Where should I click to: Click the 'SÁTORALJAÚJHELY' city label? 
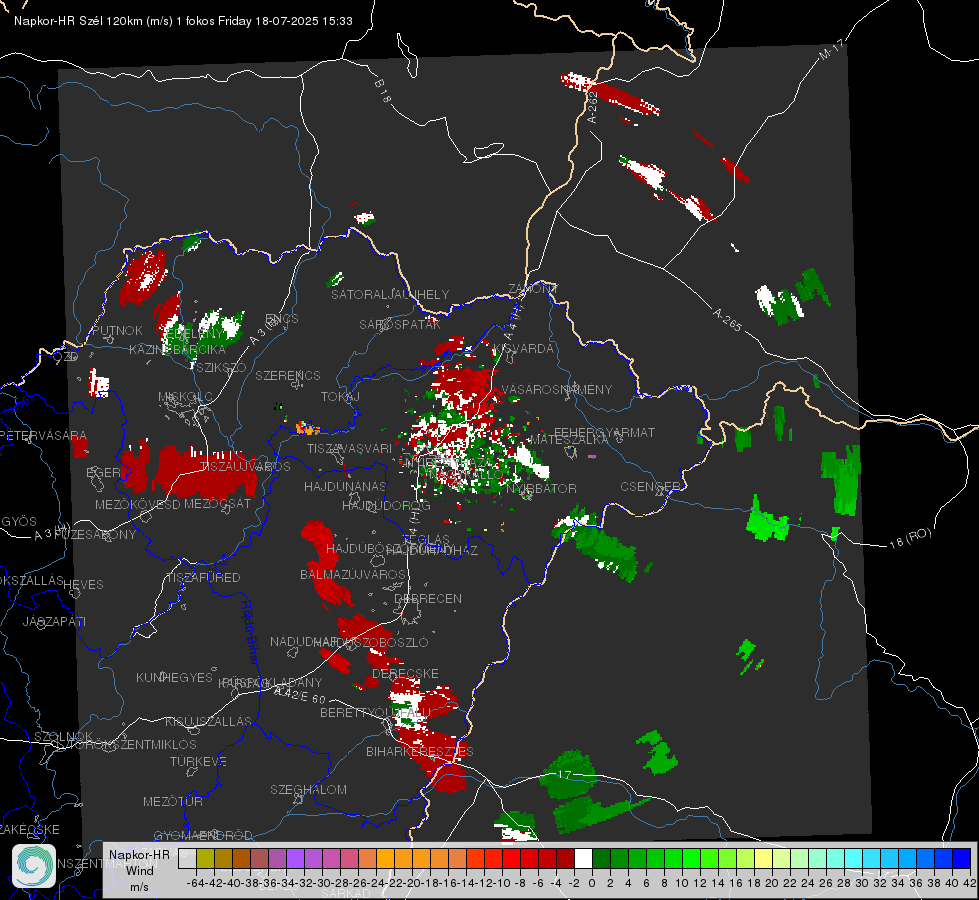[390, 294]
